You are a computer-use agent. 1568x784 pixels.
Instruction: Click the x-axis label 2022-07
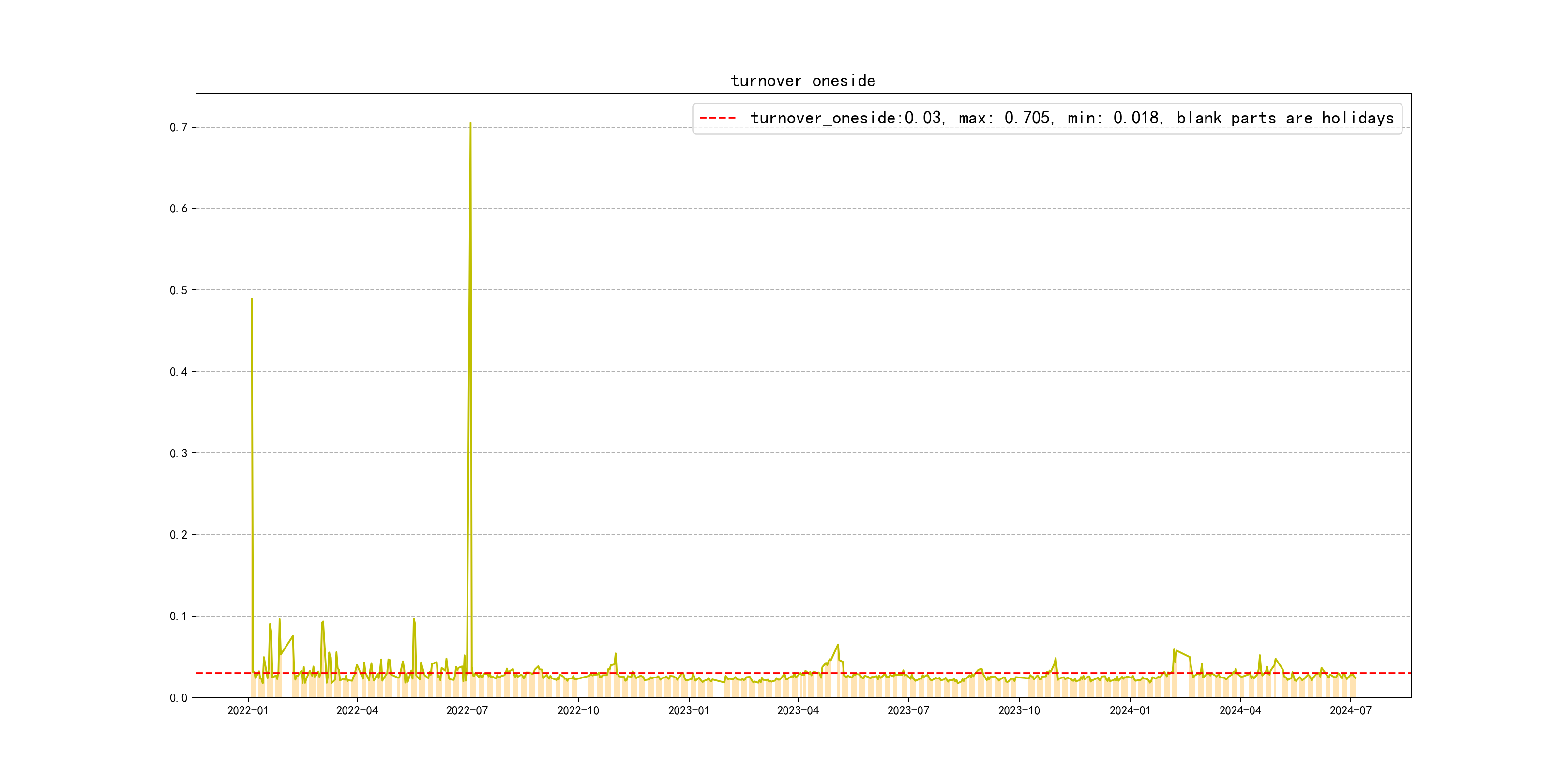click(467, 711)
